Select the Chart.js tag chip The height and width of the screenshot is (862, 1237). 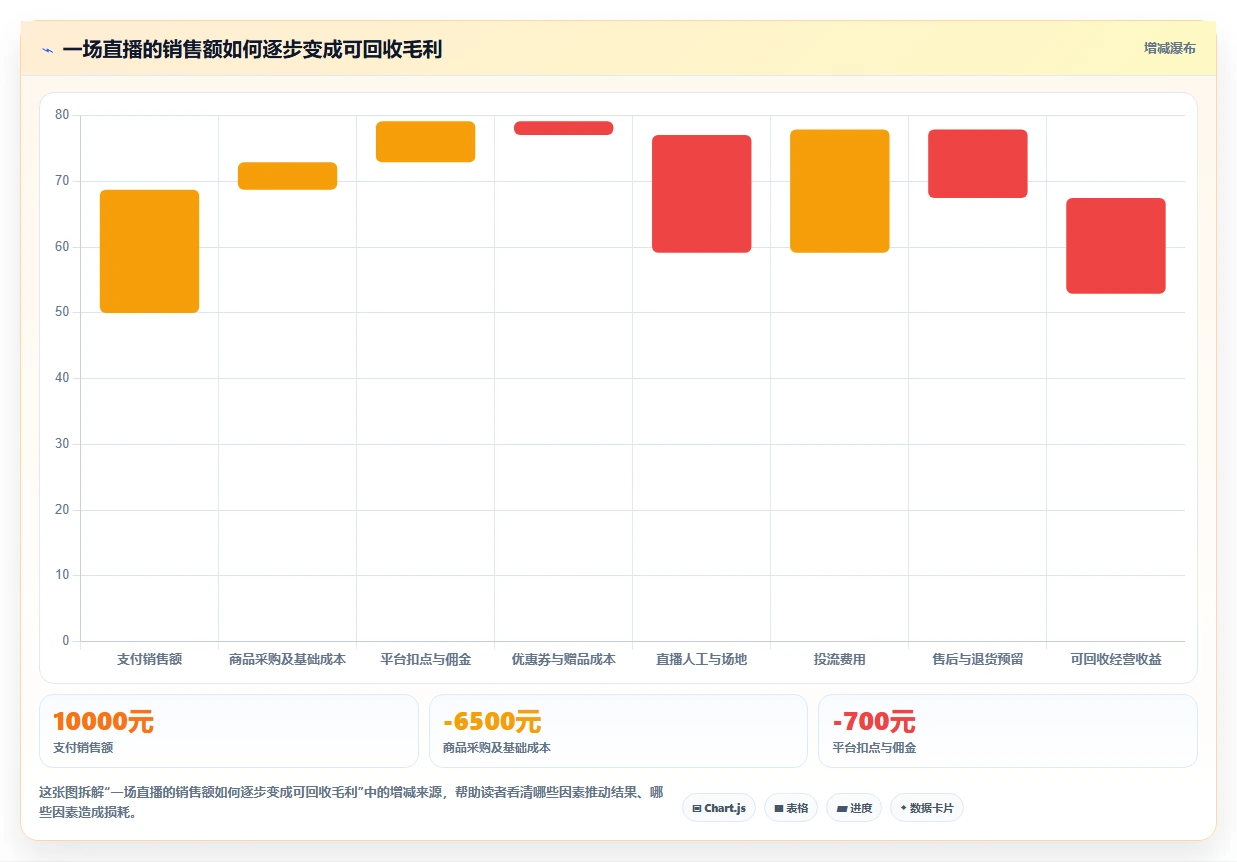719,808
